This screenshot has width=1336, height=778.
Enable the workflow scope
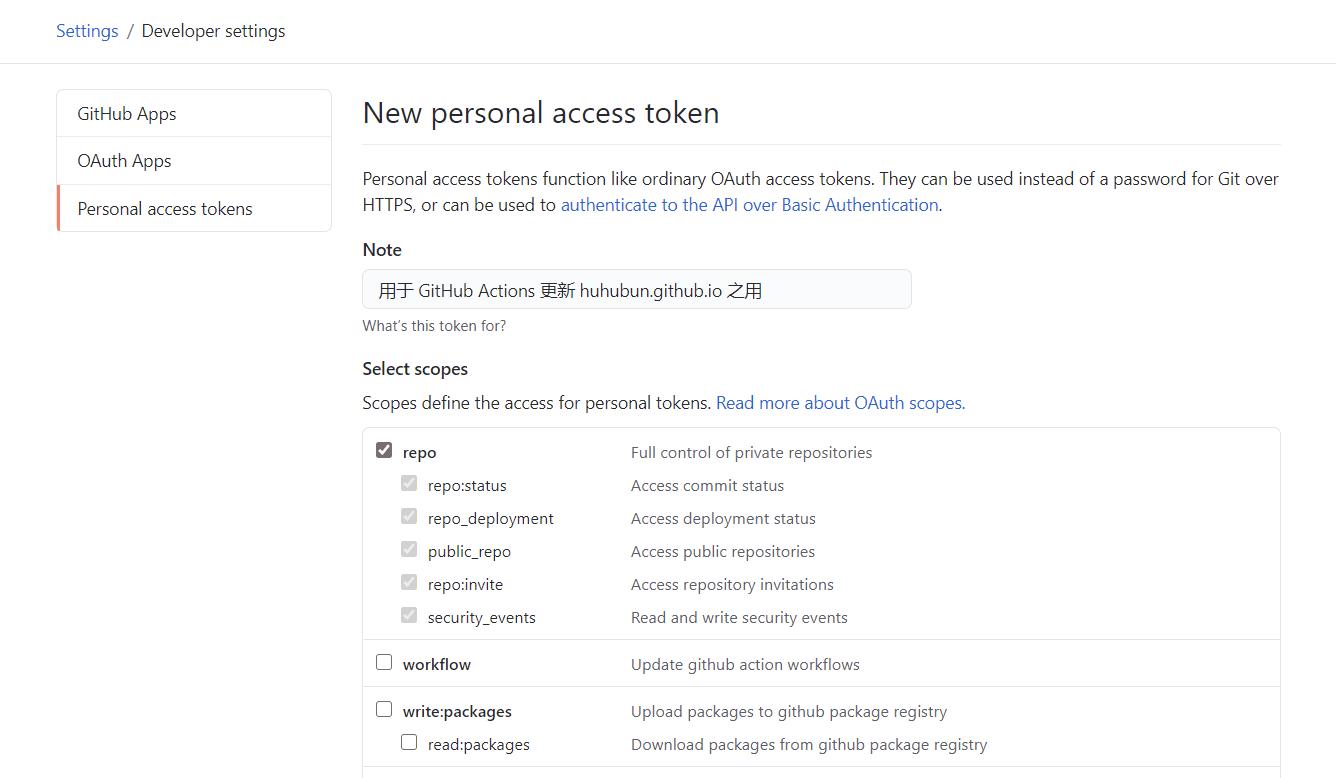coord(384,662)
